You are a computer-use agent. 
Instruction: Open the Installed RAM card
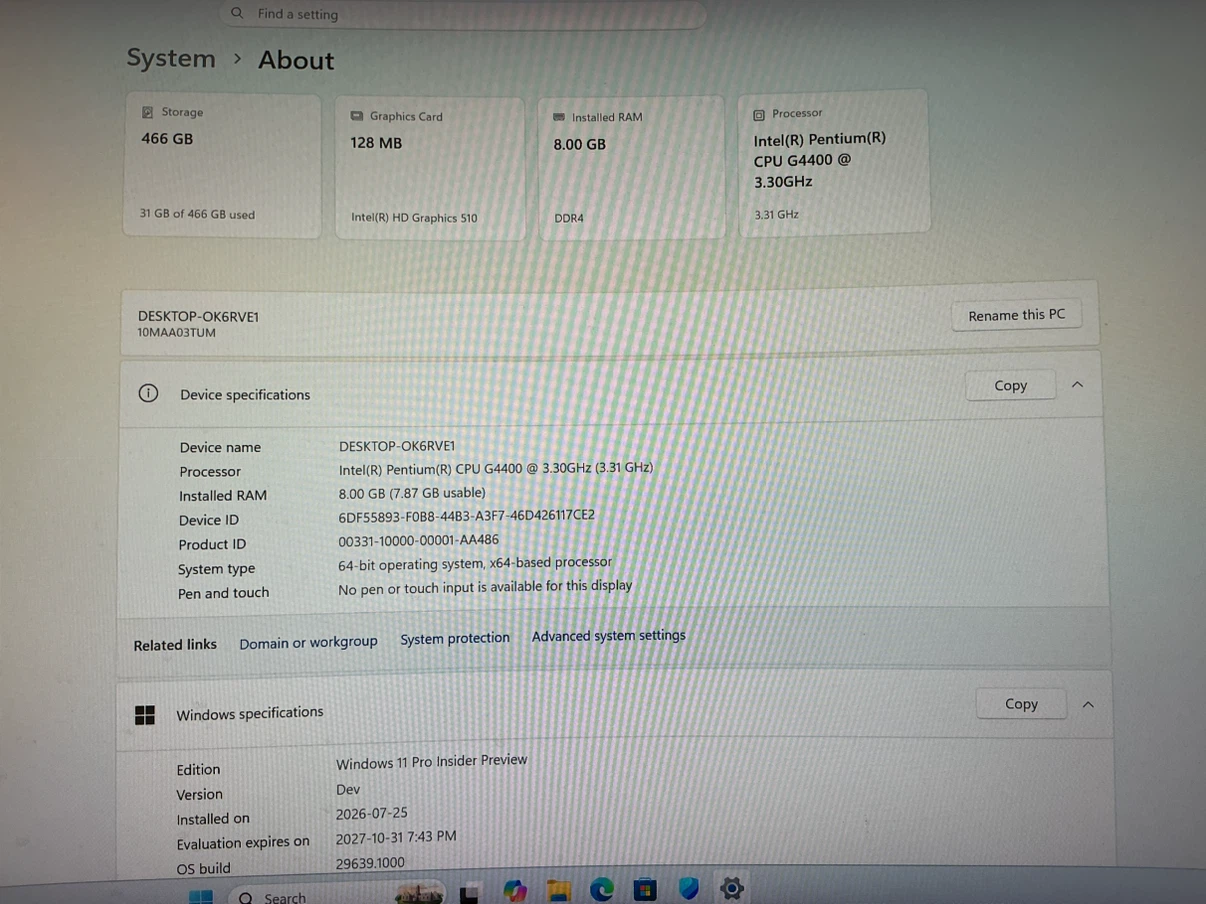click(632, 168)
